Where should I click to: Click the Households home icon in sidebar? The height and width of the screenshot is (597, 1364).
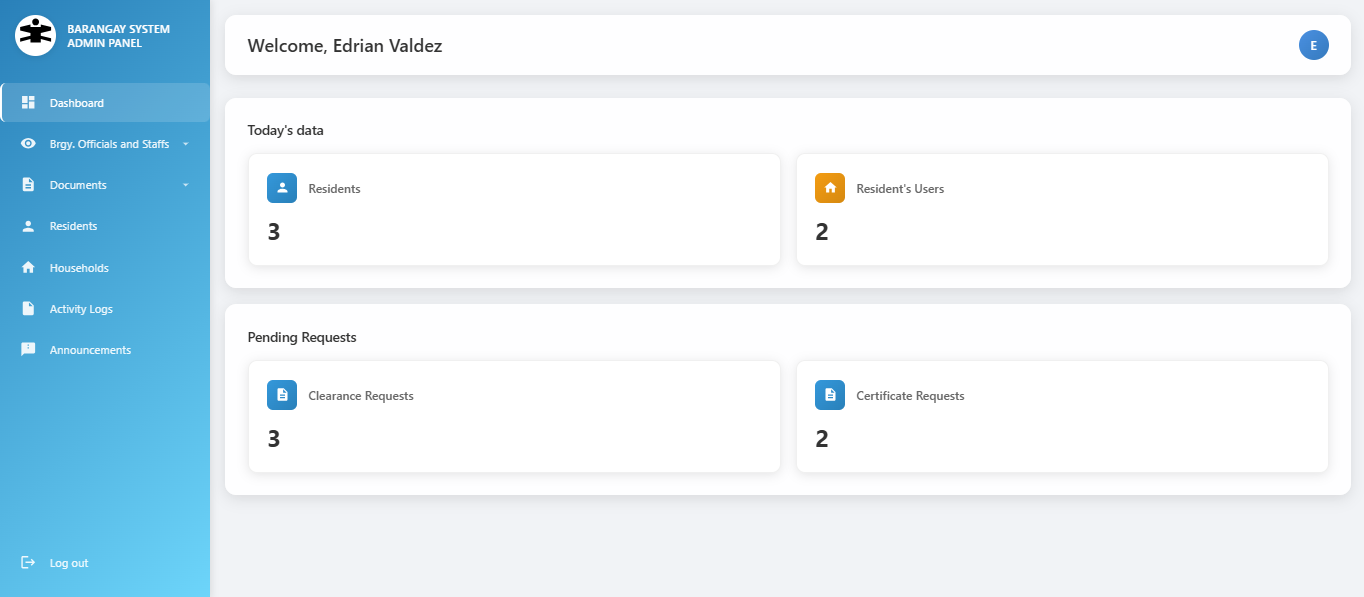(x=28, y=268)
